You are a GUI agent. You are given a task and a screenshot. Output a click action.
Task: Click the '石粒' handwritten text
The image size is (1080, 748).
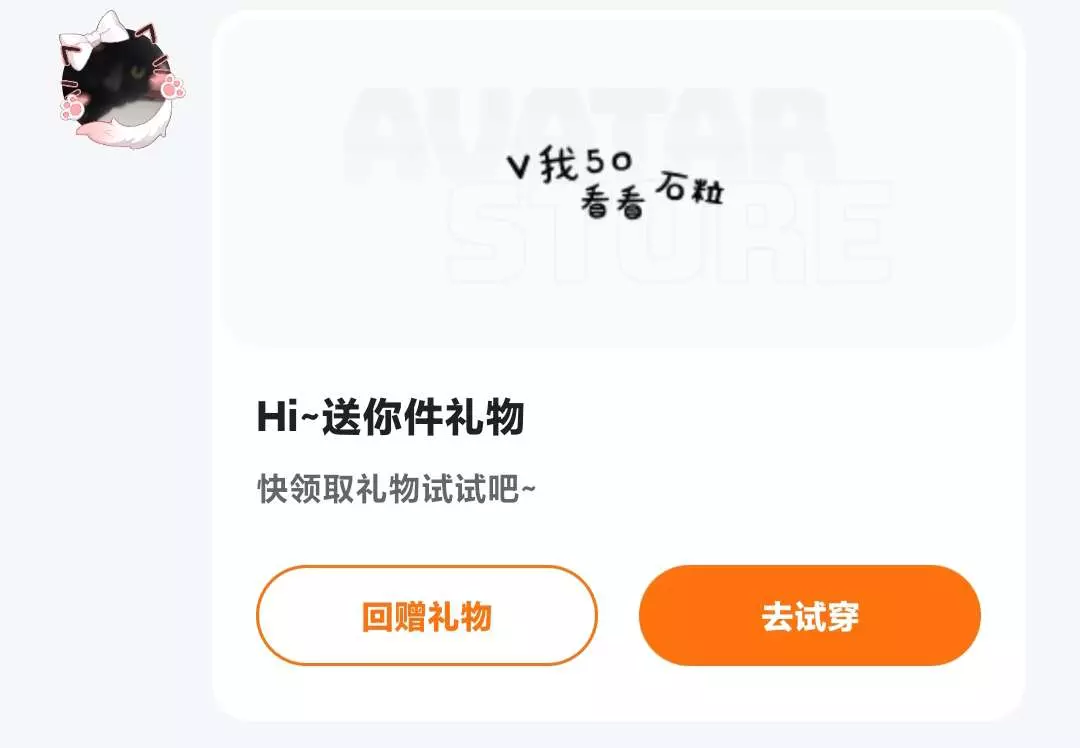pos(689,187)
